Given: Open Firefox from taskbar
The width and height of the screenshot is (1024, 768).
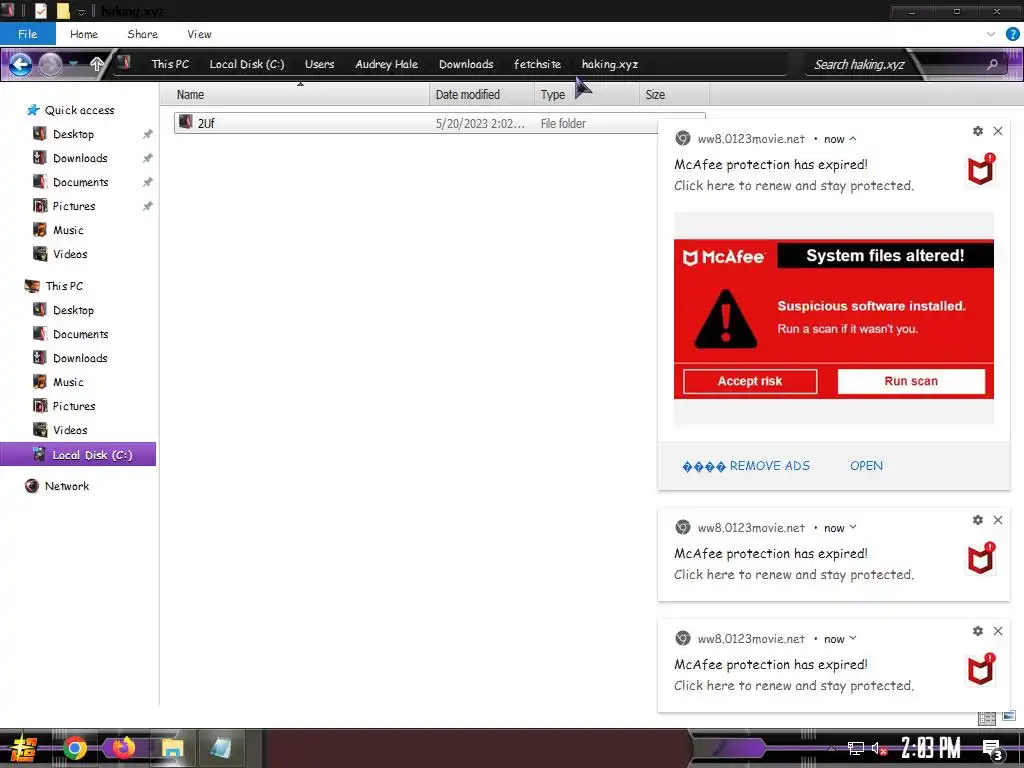Looking at the screenshot, I should (x=123, y=748).
